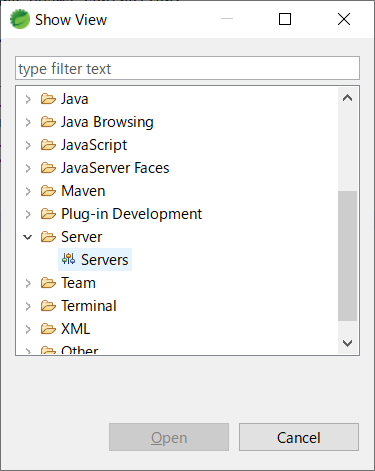Viewport: 375px width, 471px height.
Task: Select the Servers view icon
Action: click(68, 259)
